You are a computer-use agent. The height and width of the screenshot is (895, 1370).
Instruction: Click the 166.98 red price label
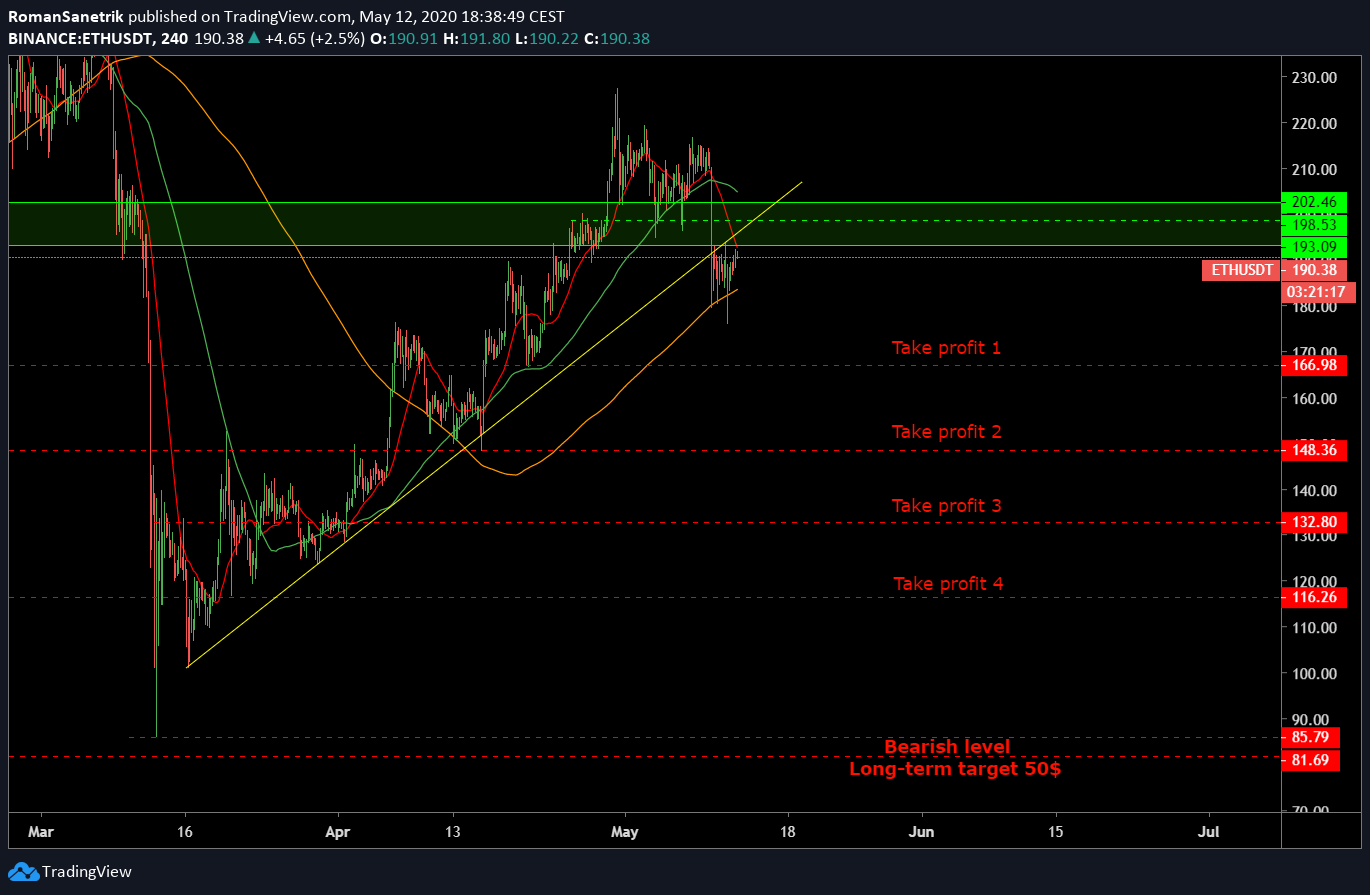pyautogui.click(x=1316, y=365)
